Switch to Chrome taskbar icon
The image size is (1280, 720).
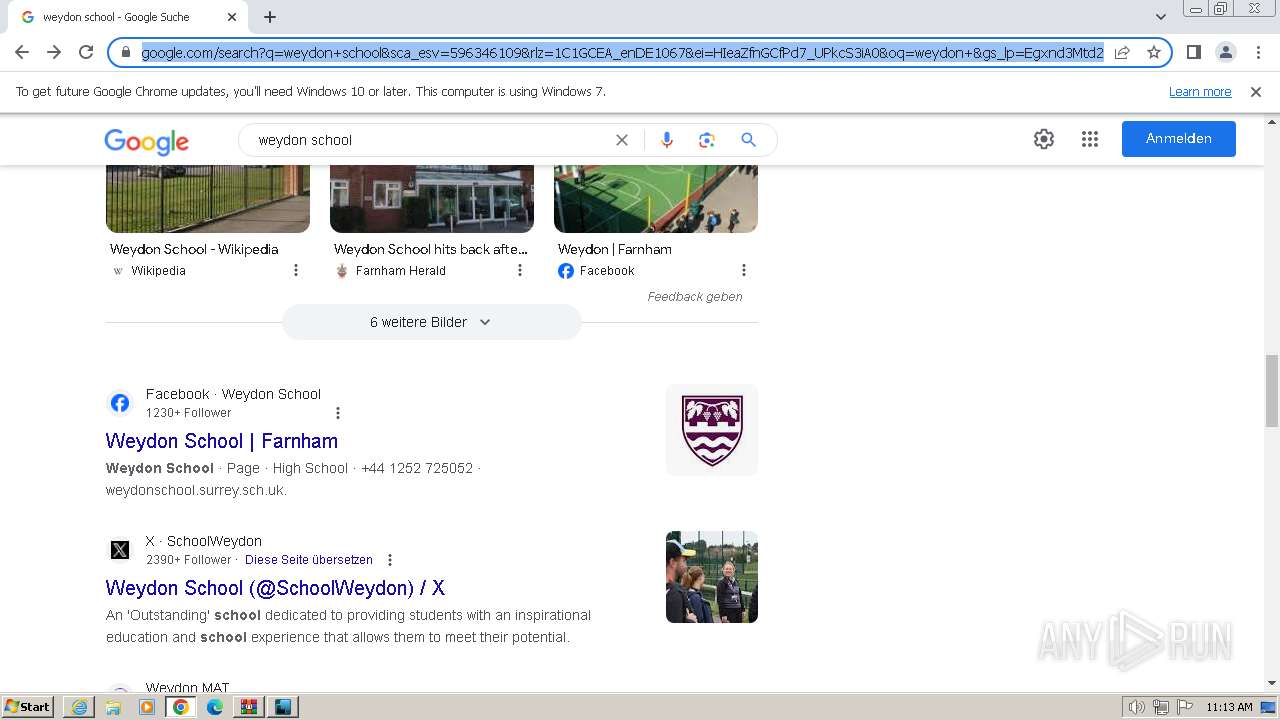[x=181, y=707]
